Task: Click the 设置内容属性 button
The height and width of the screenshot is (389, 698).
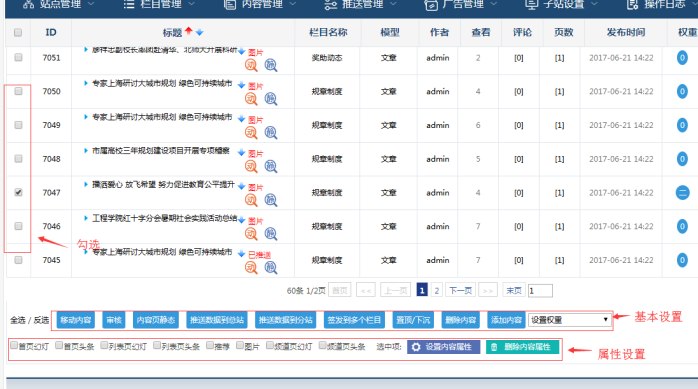Action: coord(443,347)
